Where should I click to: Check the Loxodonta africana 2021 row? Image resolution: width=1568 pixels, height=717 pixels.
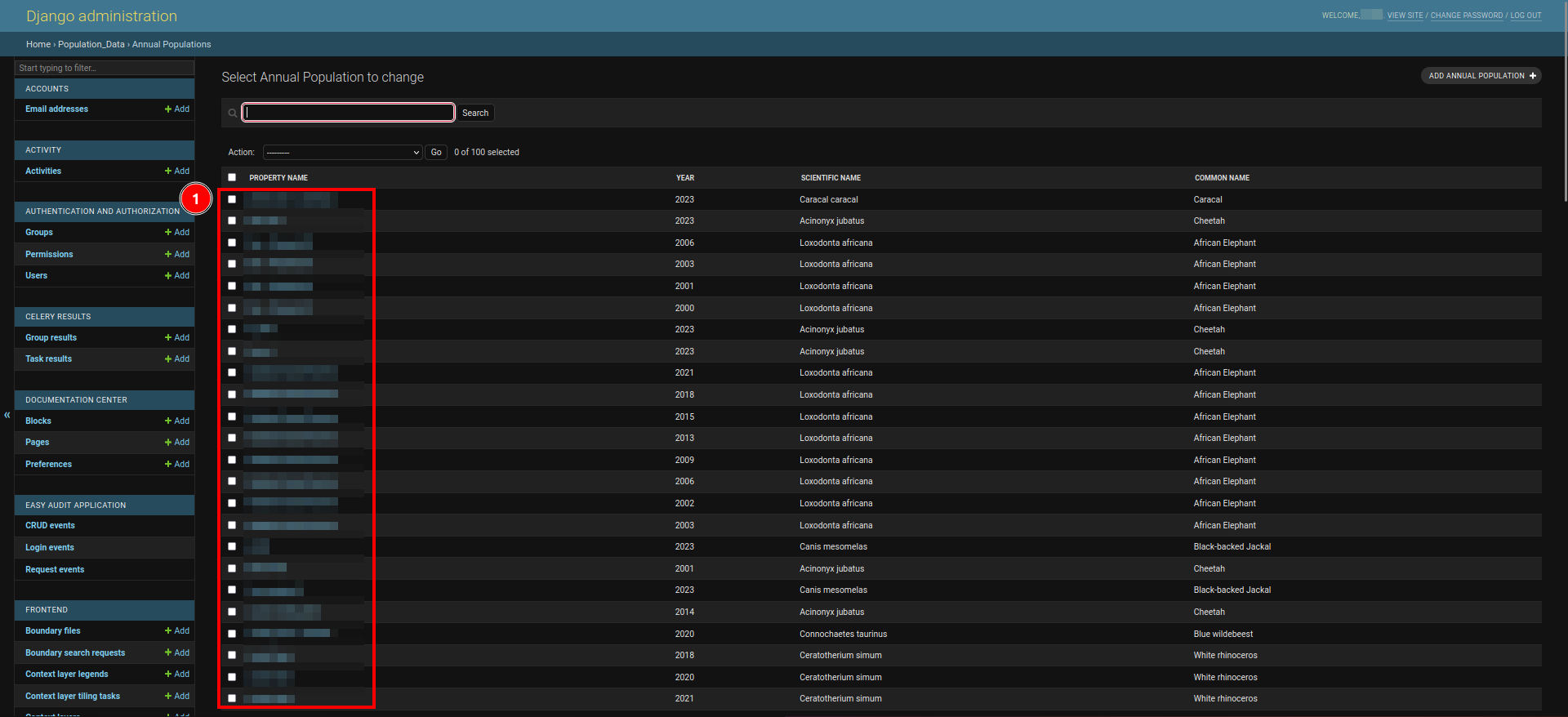pos(232,372)
